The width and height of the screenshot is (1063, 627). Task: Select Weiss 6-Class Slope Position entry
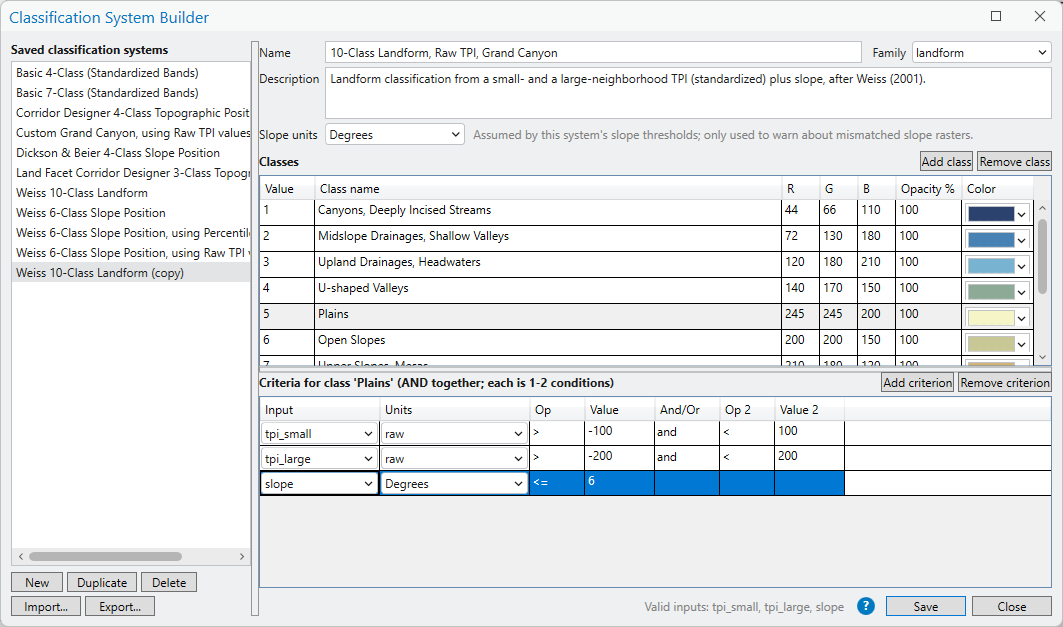(x=131, y=213)
